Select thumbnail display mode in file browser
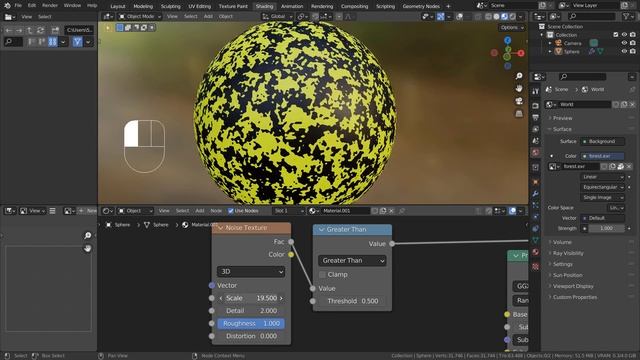 coord(53,42)
